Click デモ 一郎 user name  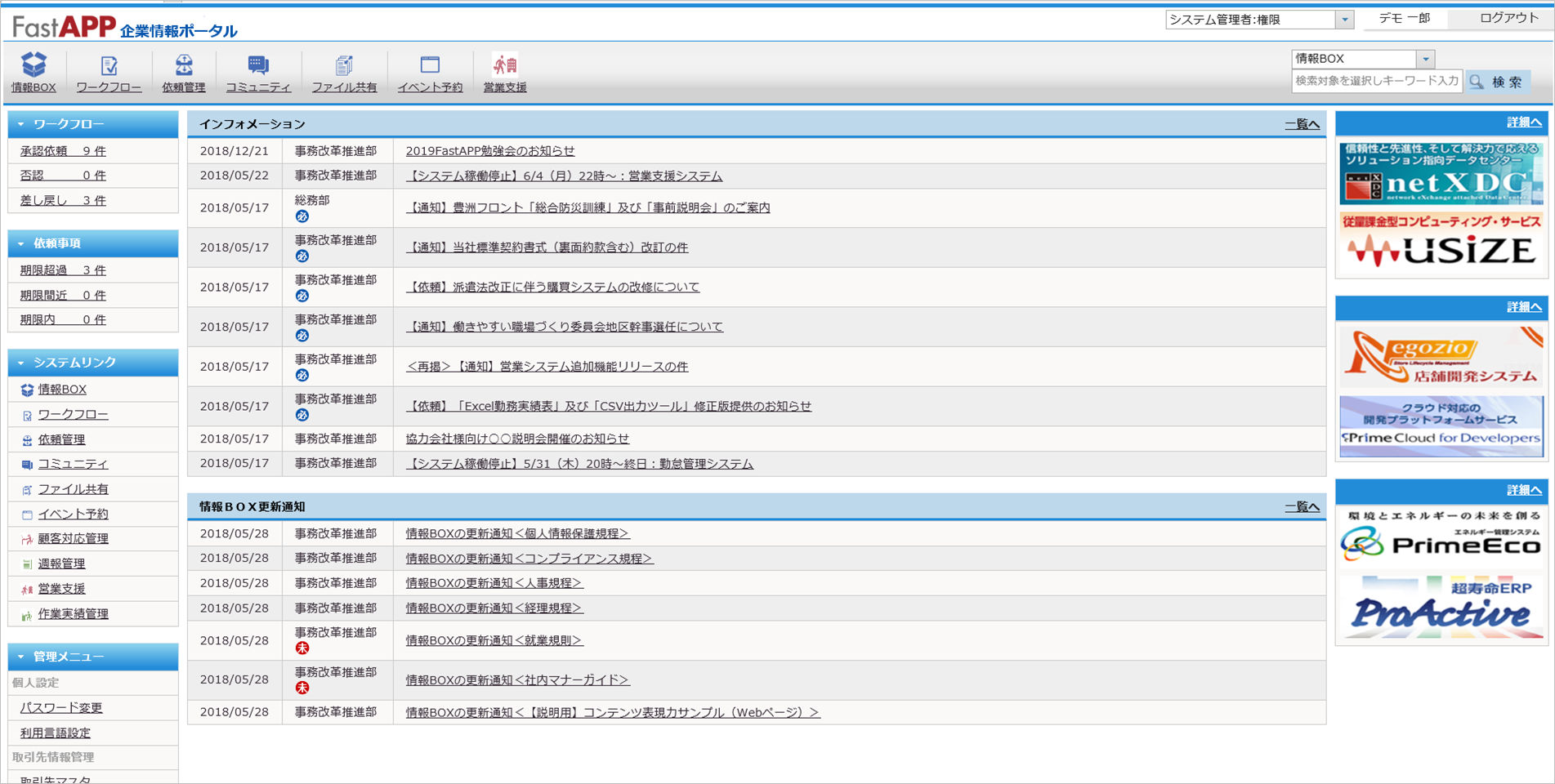pos(1404,18)
